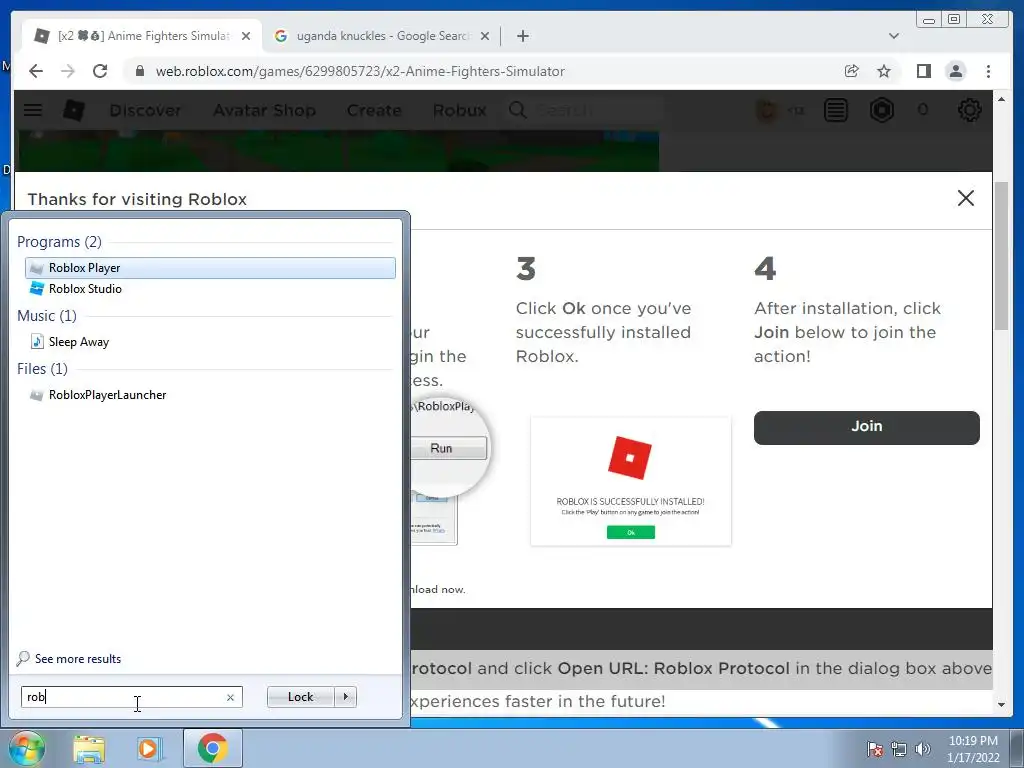Screen dimensions: 1024x768
Task: Click the Chrome address bar URL
Action: (x=360, y=71)
